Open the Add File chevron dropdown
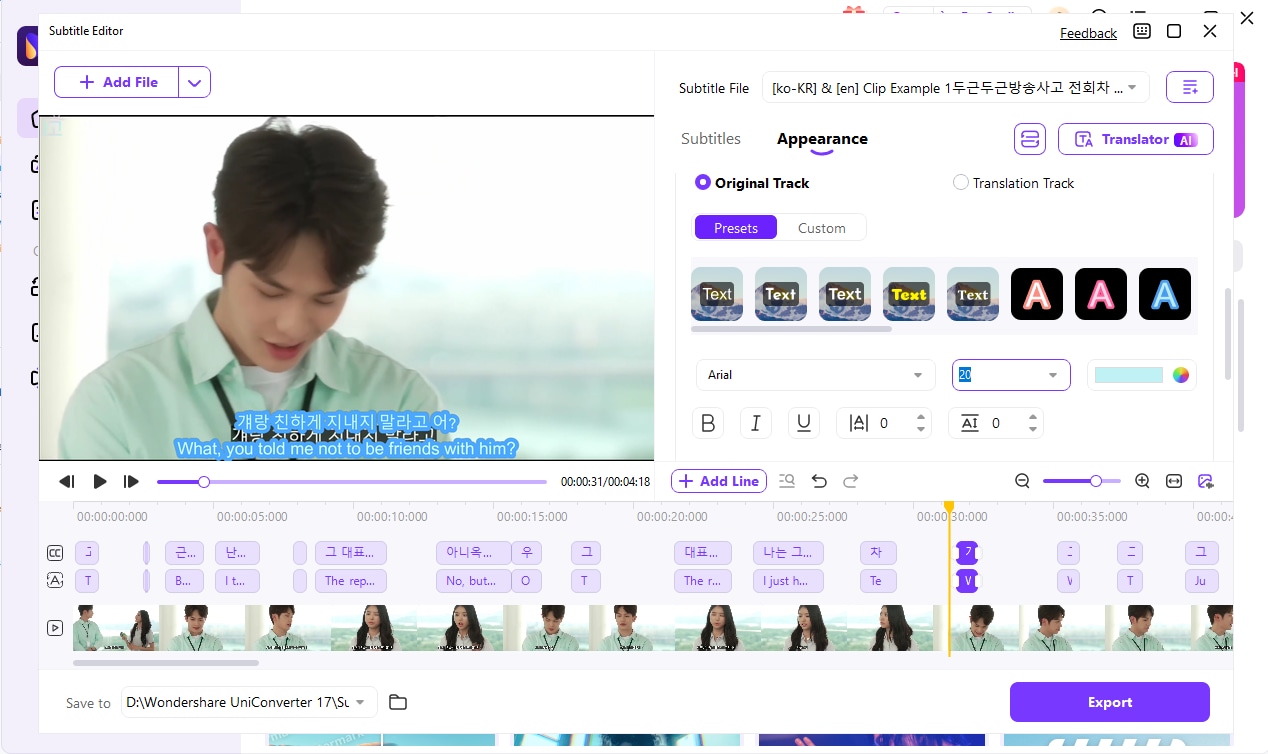Viewport: 1268px width, 754px height. coord(194,82)
